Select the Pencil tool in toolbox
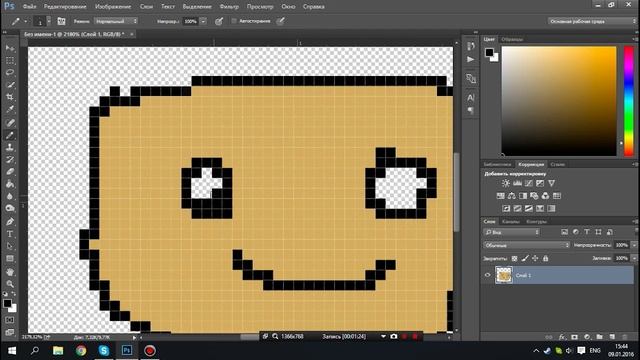This screenshot has height=360, width=640. click(10, 135)
